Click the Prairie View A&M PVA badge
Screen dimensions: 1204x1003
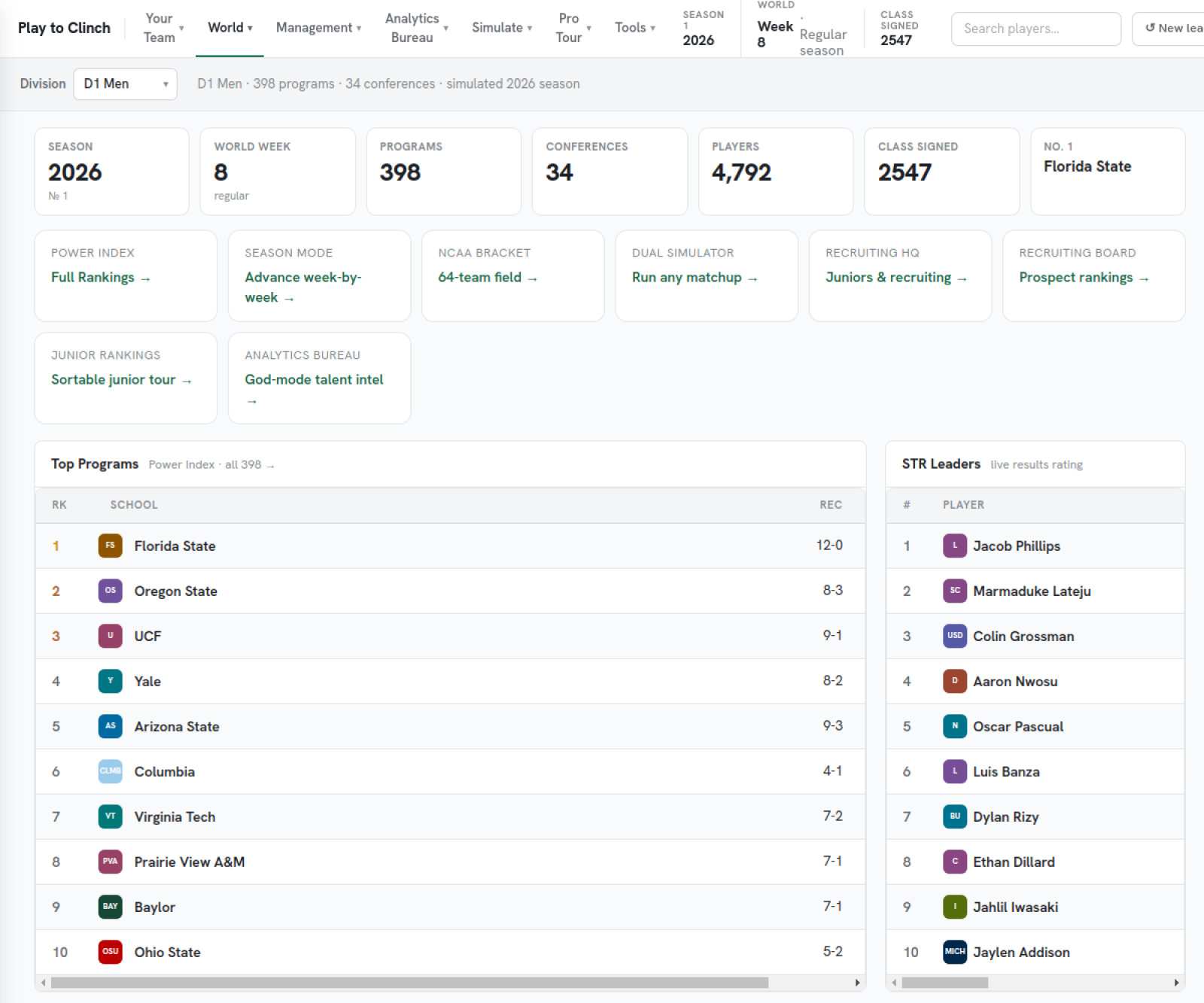(110, 862)
